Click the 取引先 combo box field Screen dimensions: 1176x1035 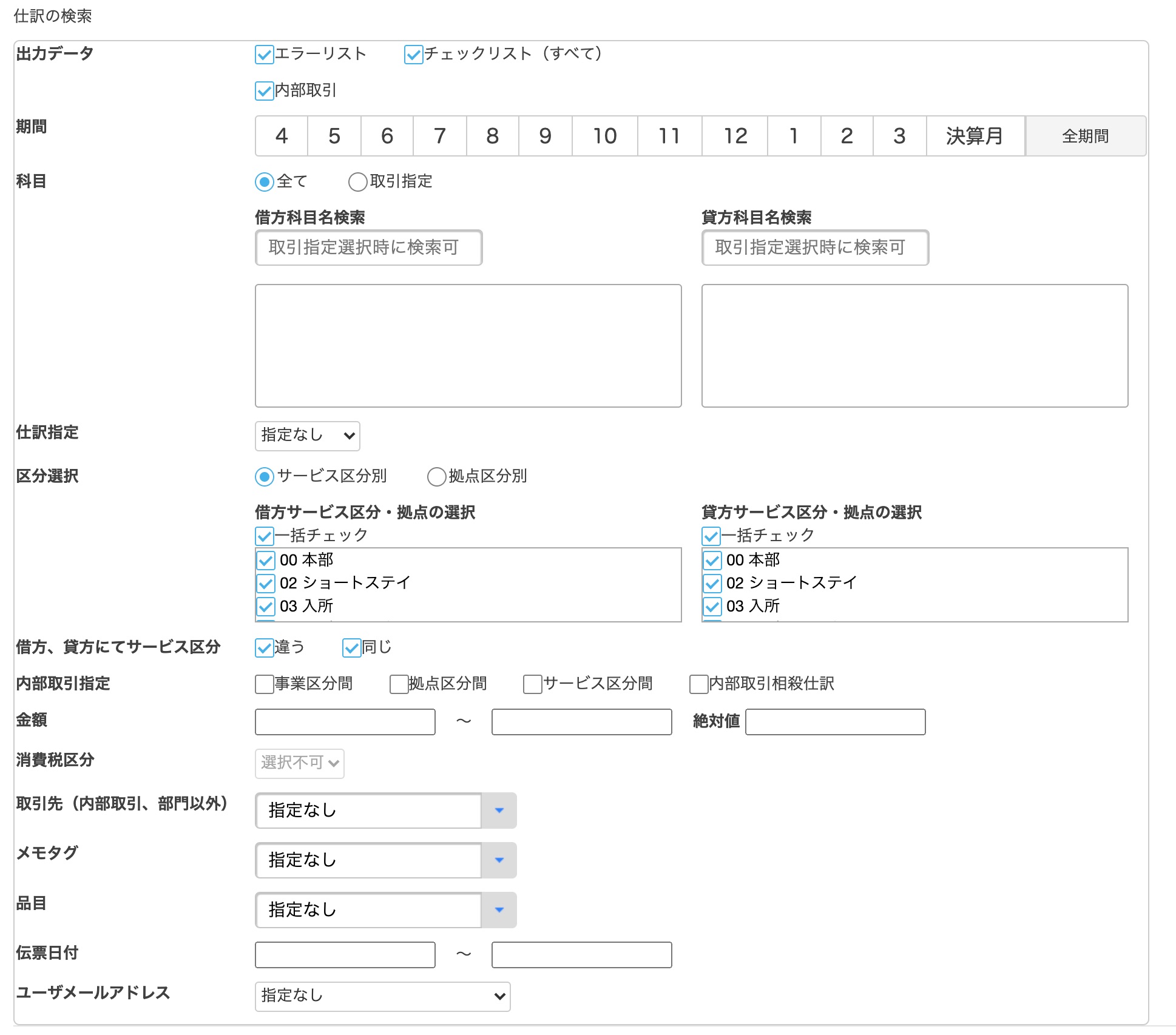(368, 811)
